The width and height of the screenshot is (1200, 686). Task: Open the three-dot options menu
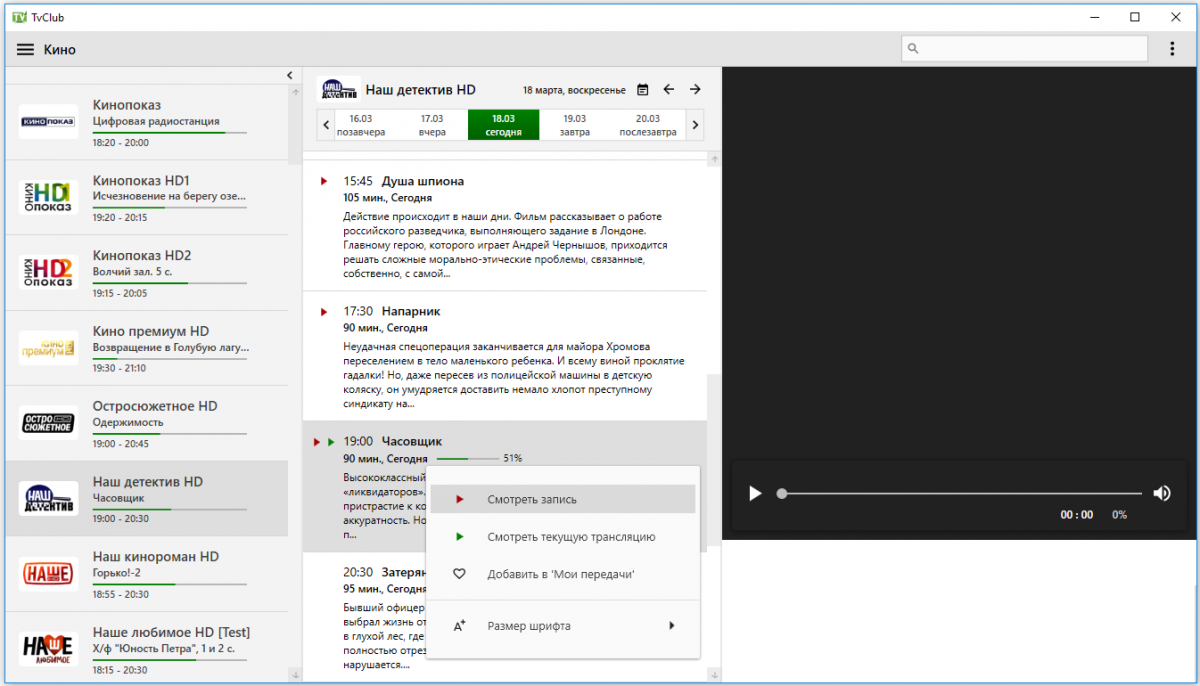(x=1172, y=48)
